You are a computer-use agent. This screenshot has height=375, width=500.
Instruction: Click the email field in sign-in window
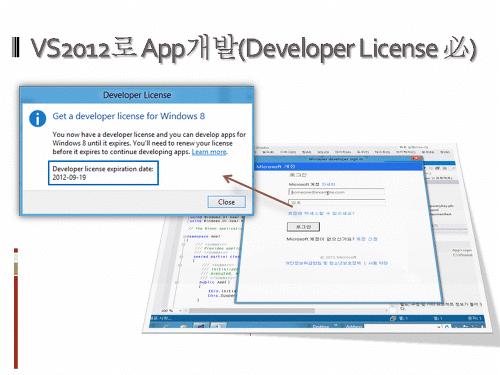pyautogui.click(x=336, y=192)
